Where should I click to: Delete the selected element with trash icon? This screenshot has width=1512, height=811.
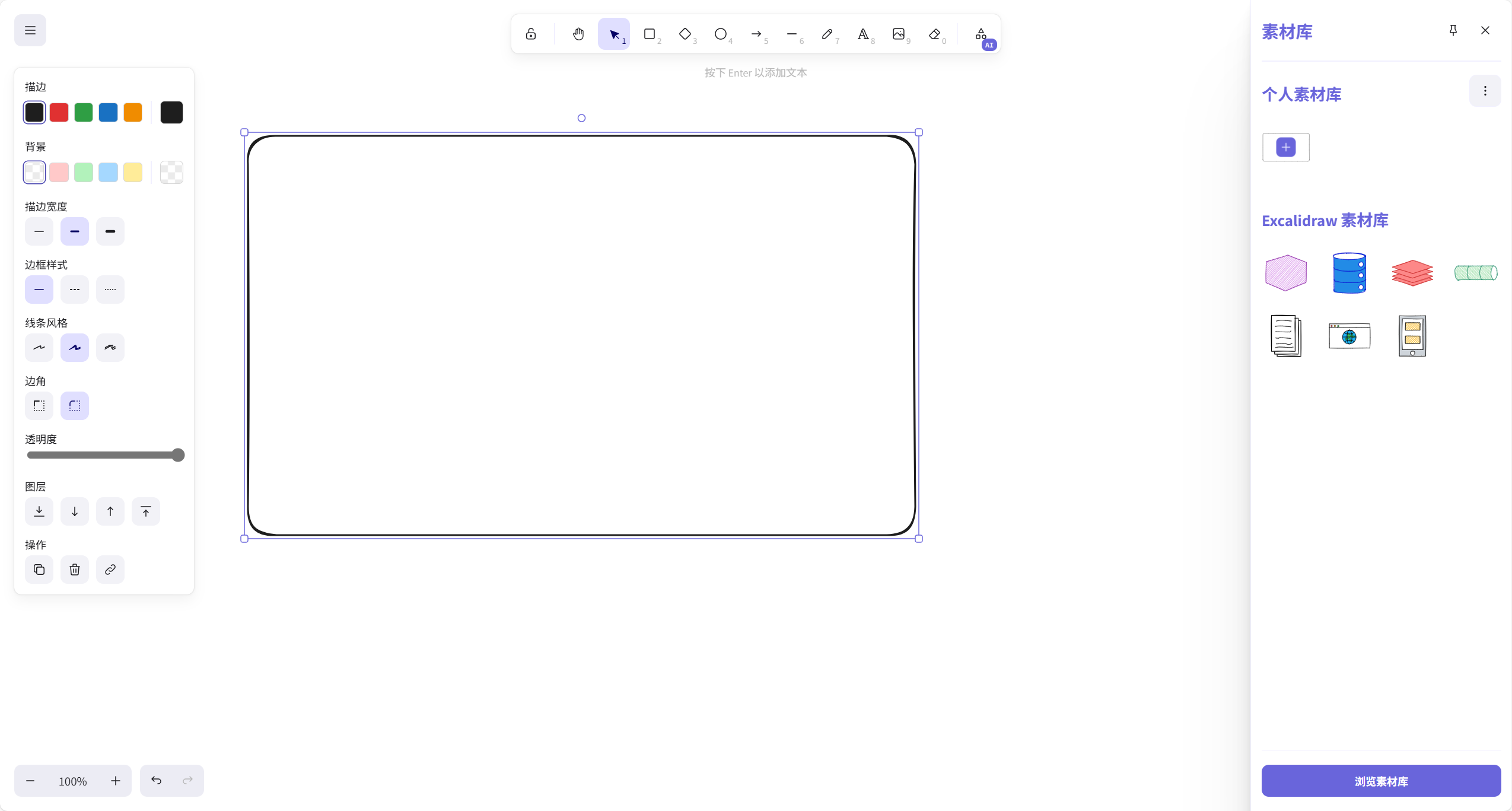[x=75, y=570]
